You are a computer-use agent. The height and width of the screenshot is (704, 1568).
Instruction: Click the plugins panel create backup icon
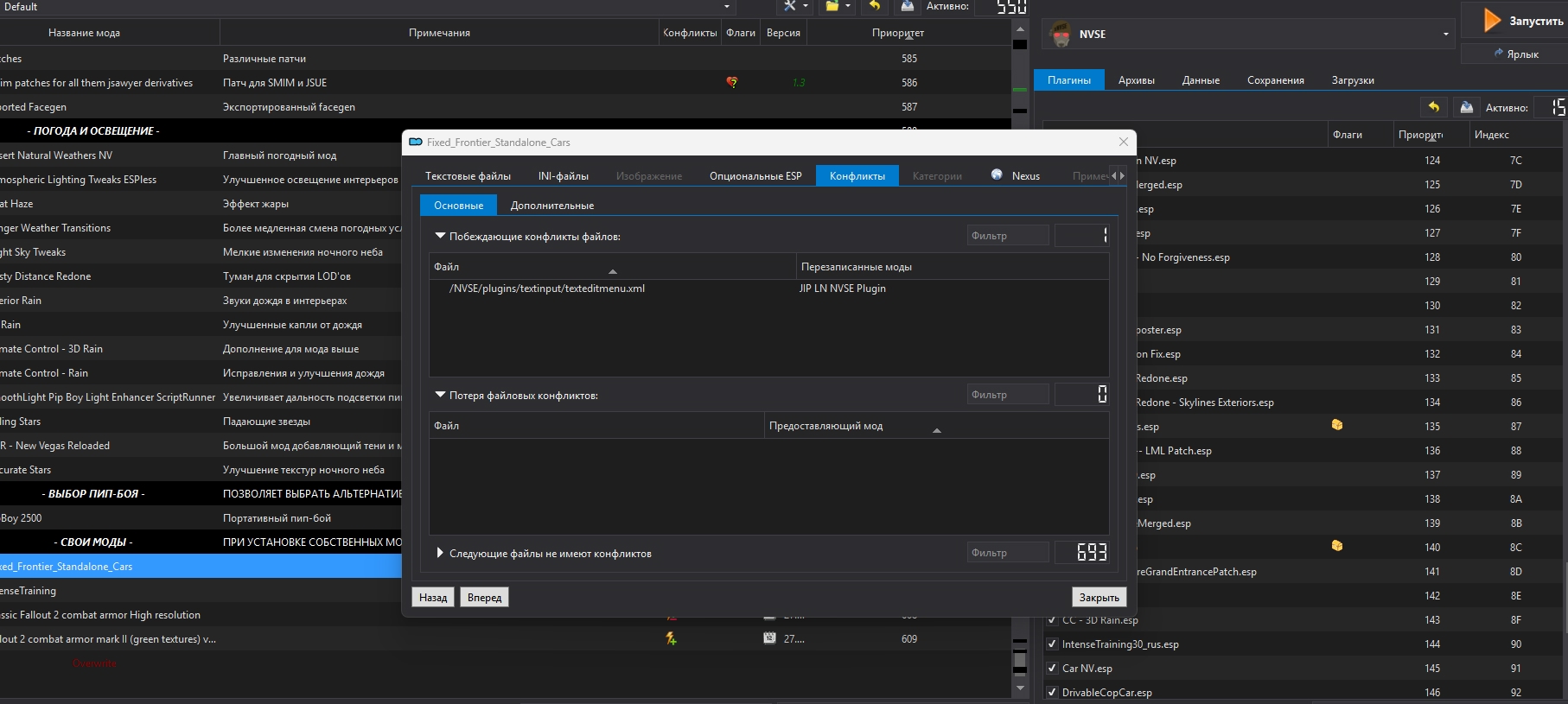(1466, 107)
